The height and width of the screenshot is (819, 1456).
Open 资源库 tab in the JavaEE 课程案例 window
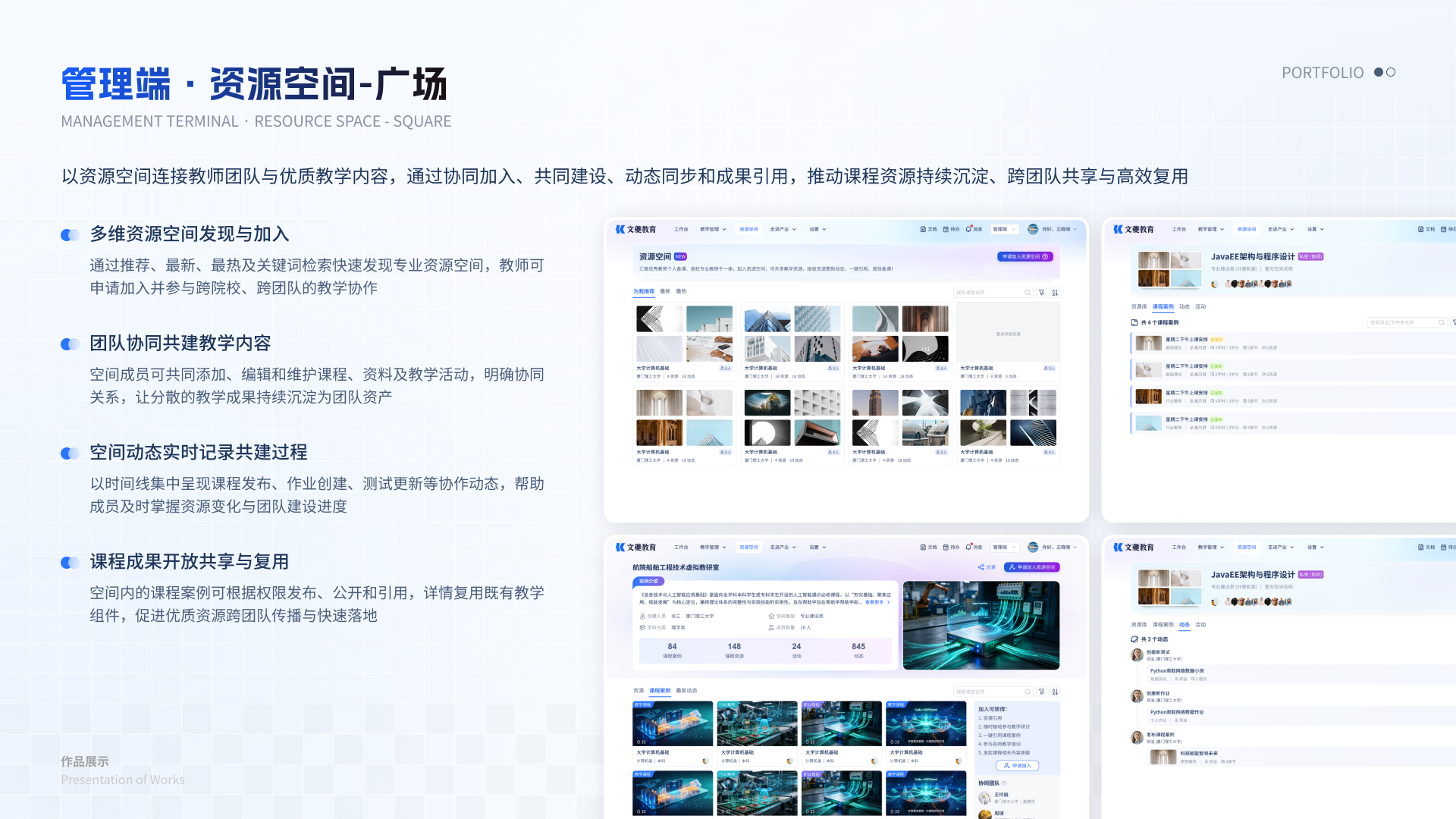pos(1139,307)
